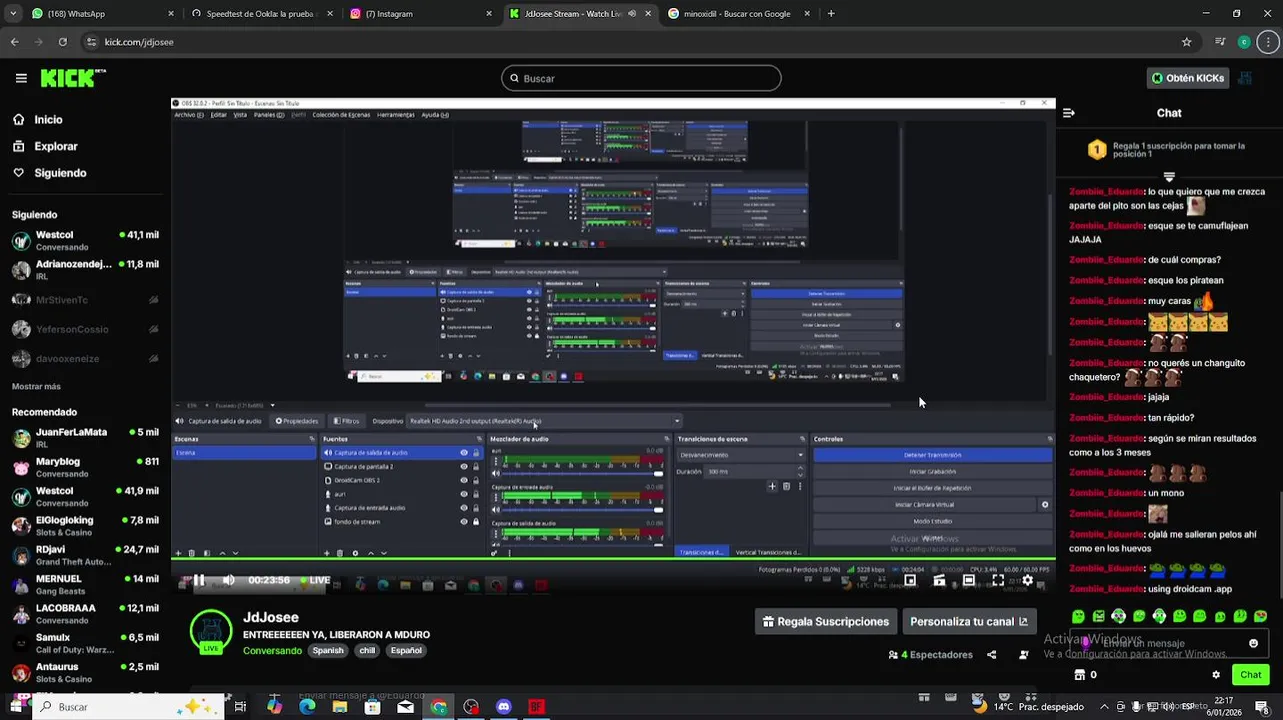The image size is (1283, 720).
Task: Open Siguiendo in the sidebar
Action: tap(49, 173)
